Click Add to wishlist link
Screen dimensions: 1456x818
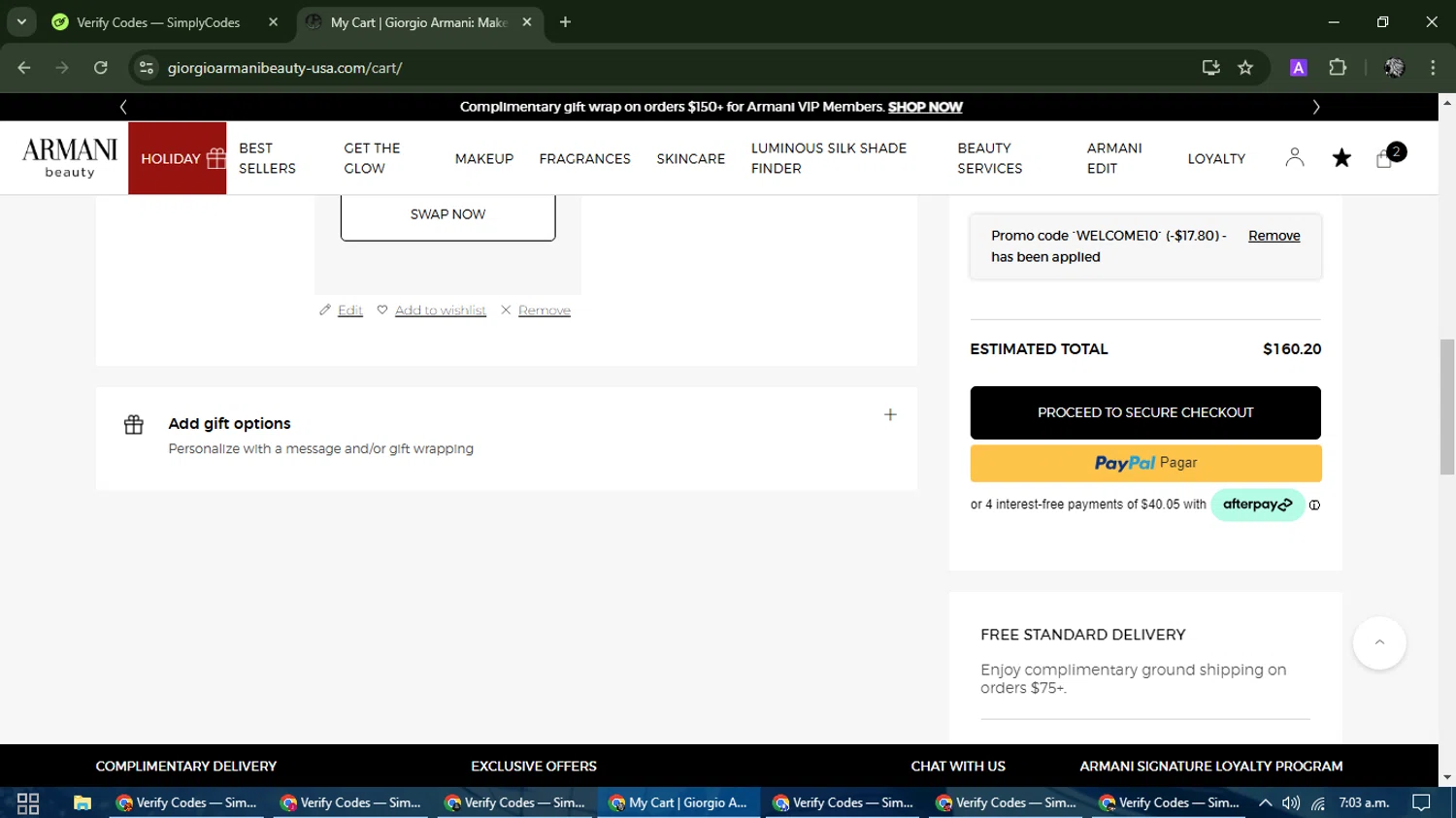[x=440, y=311]
